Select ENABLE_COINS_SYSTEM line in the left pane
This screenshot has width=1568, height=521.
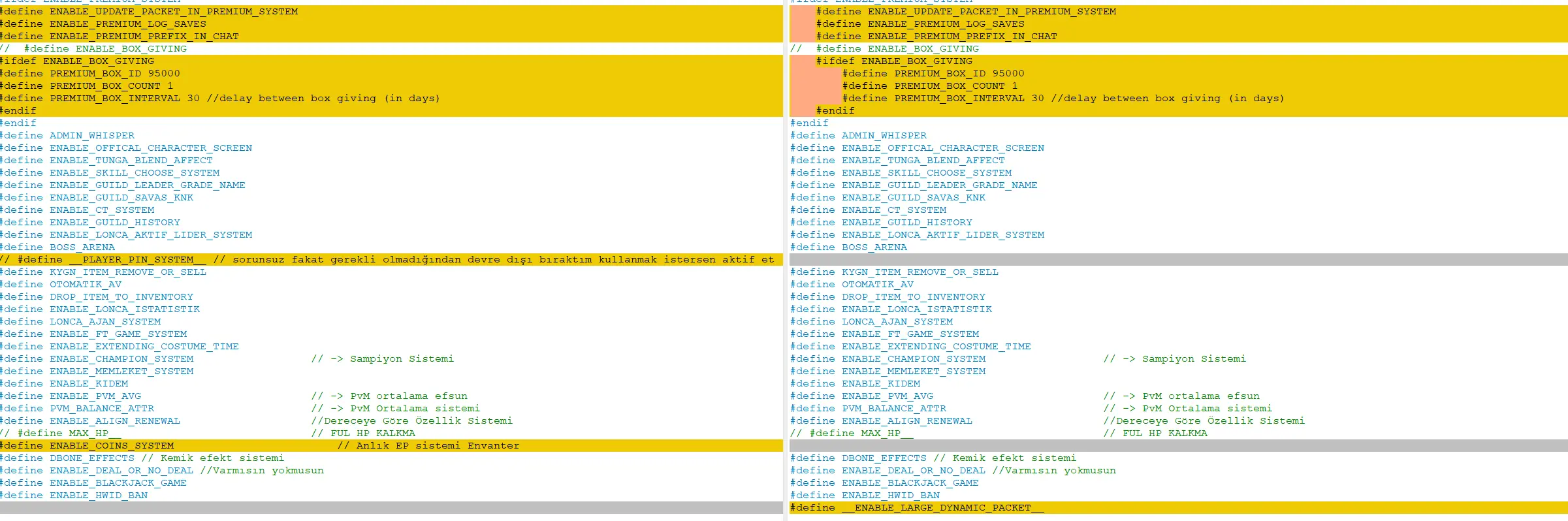click(x=111, y=446)
